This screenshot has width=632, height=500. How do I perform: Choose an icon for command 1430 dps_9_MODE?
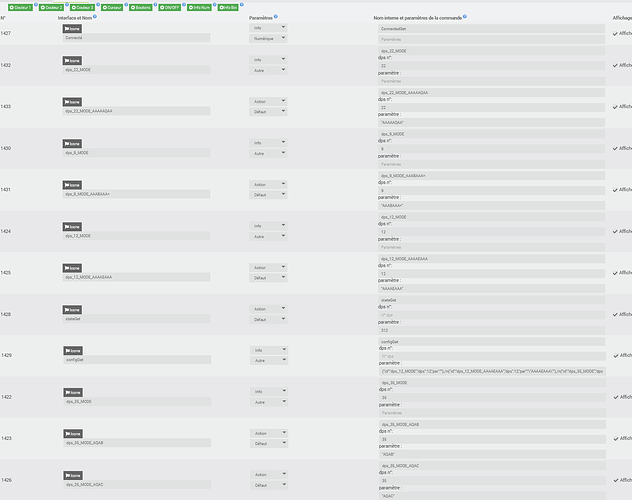(x=72, y=143)
